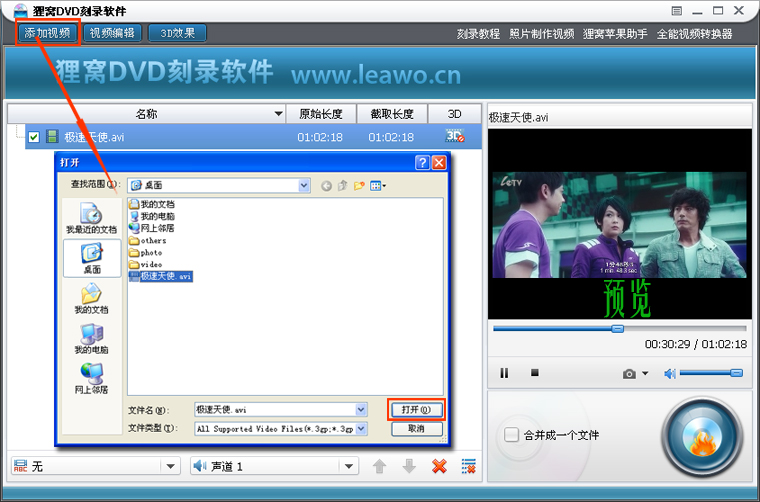760x502 pixels.
Task: Click the help button in the 打开 dialog
Action: tap(422, 162)
